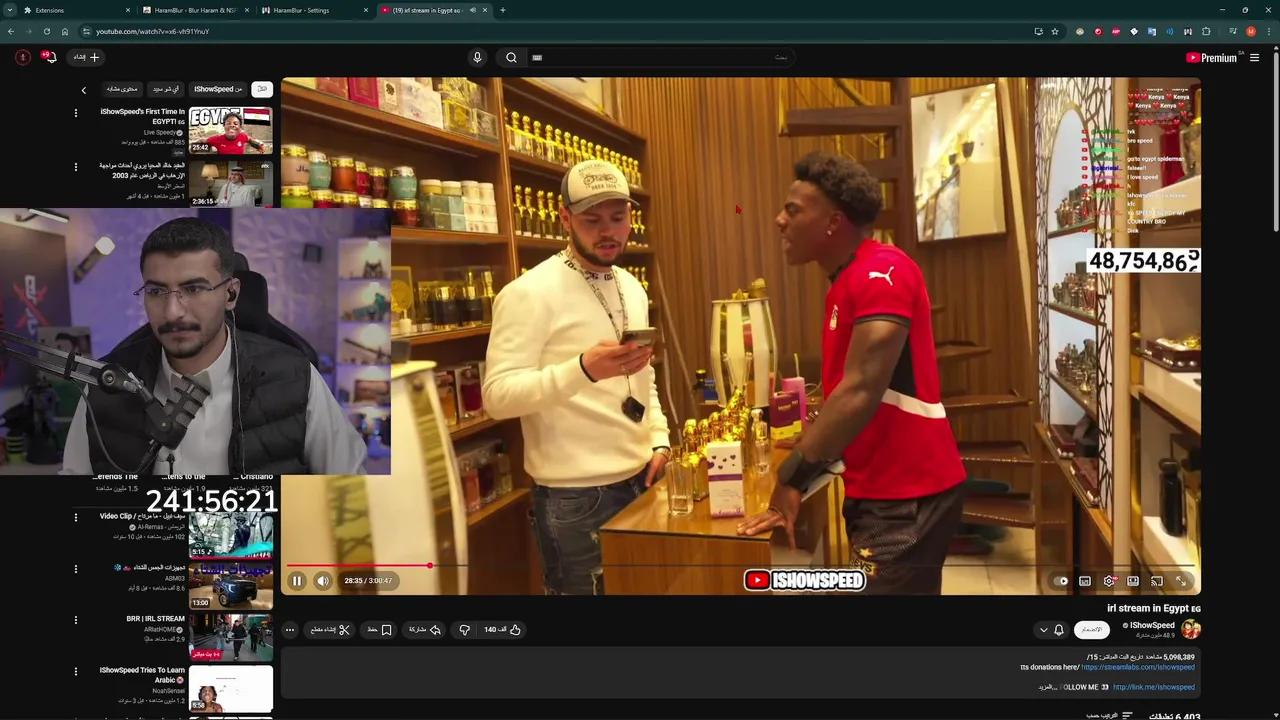Open options menu for 'Video Clip' Al-Remas video

click(x=75, y=518)
